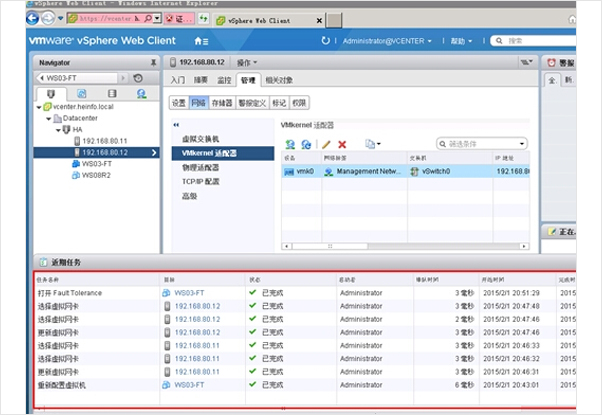Click the browser home icon
The width and height of the screenshot is (602, 415).
(572, 19)
